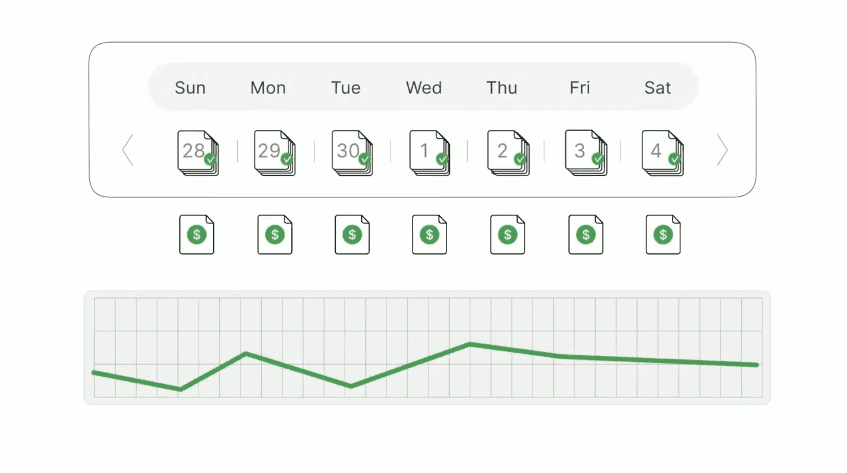847x473 pixels.
Task: Go to previous week with left chevron
Action: tap(127, 151)
